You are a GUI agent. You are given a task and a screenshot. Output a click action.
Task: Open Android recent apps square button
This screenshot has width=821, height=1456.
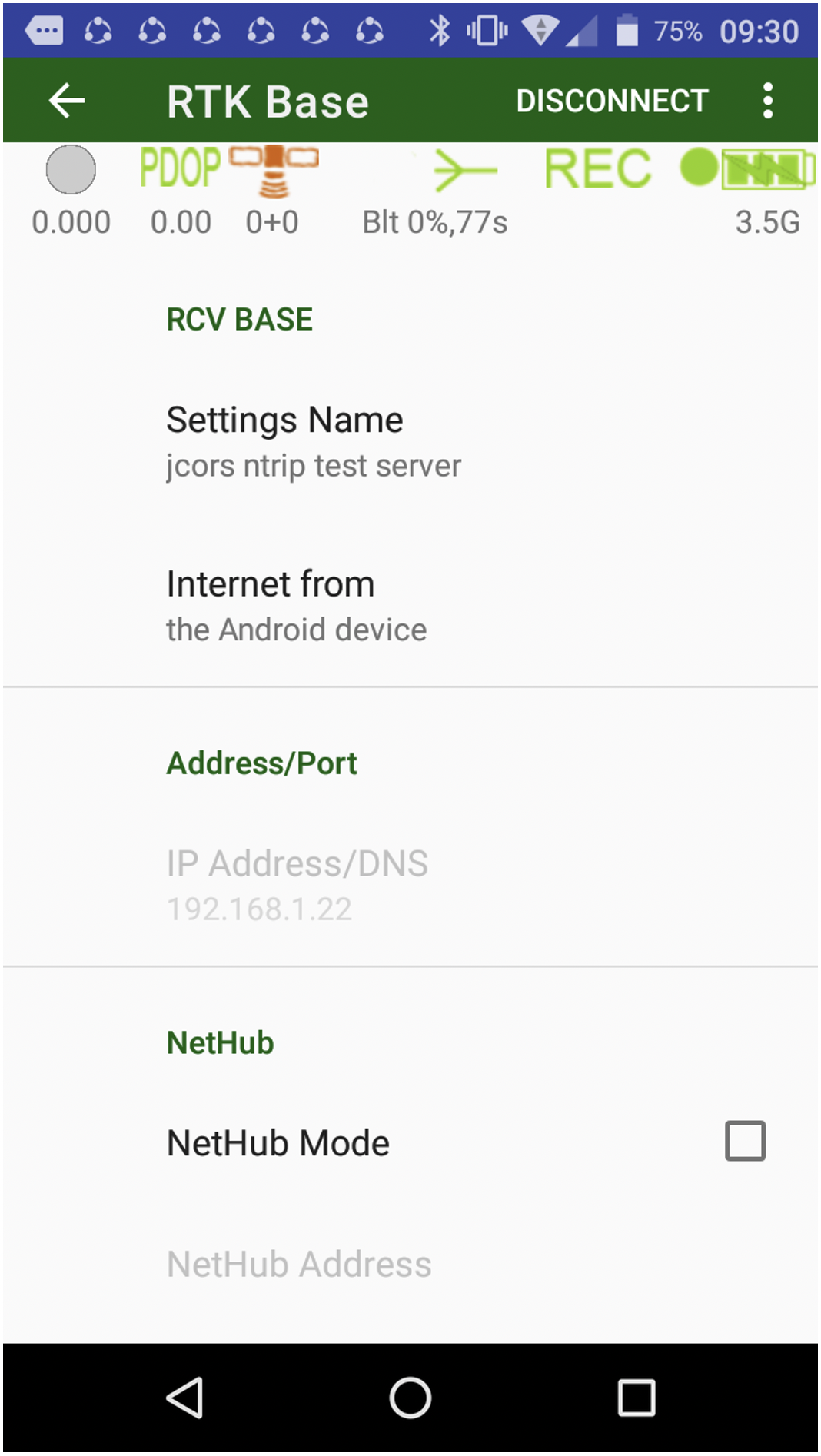pos(637,1397)
